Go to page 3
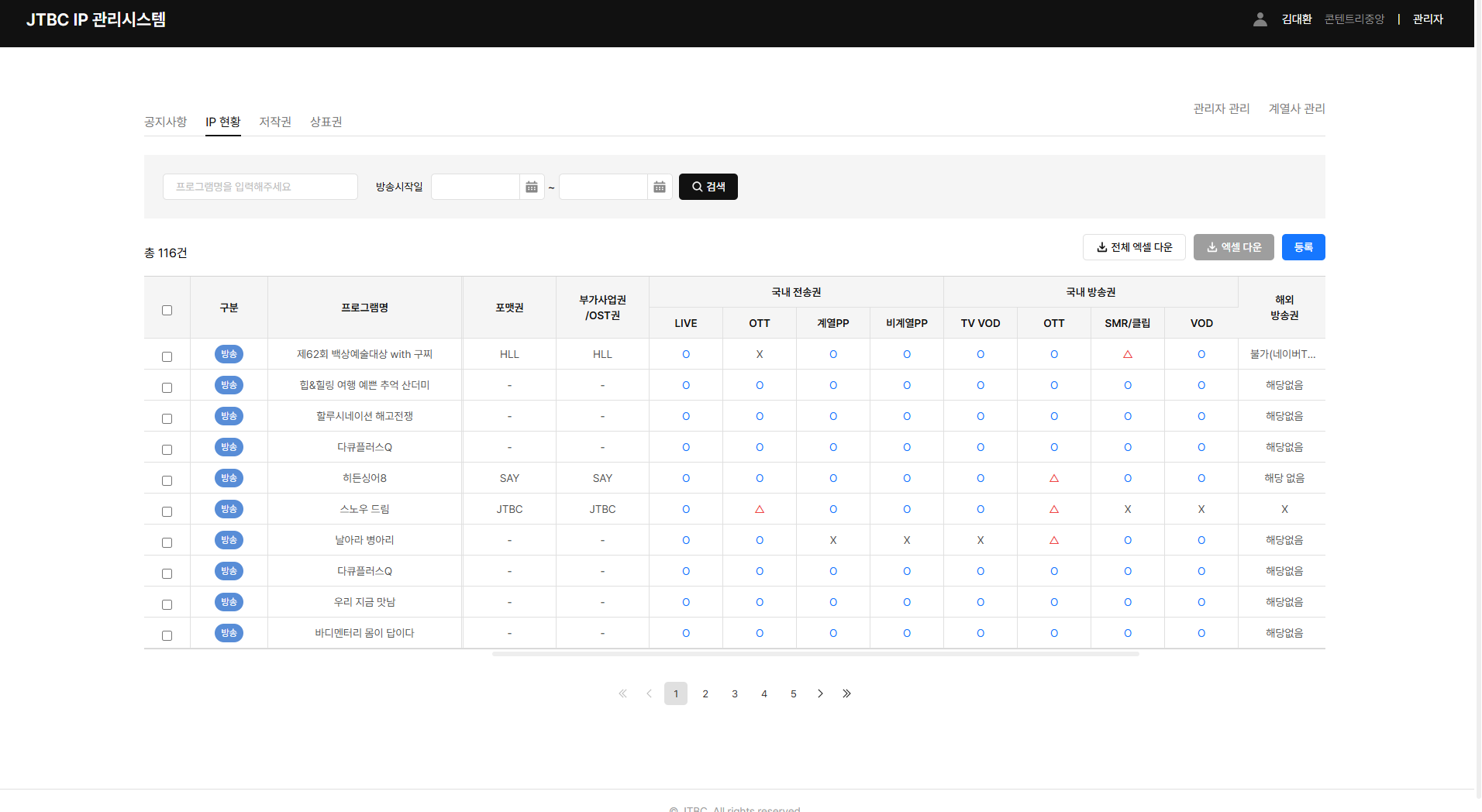The image size is (1482, 812). tap(735, 693)
